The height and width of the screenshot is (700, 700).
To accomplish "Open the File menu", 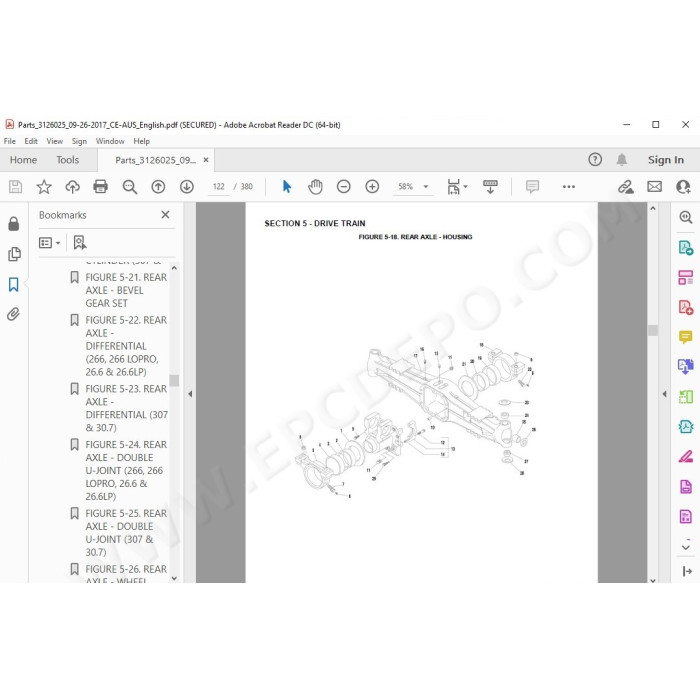I will pos(10,141).
